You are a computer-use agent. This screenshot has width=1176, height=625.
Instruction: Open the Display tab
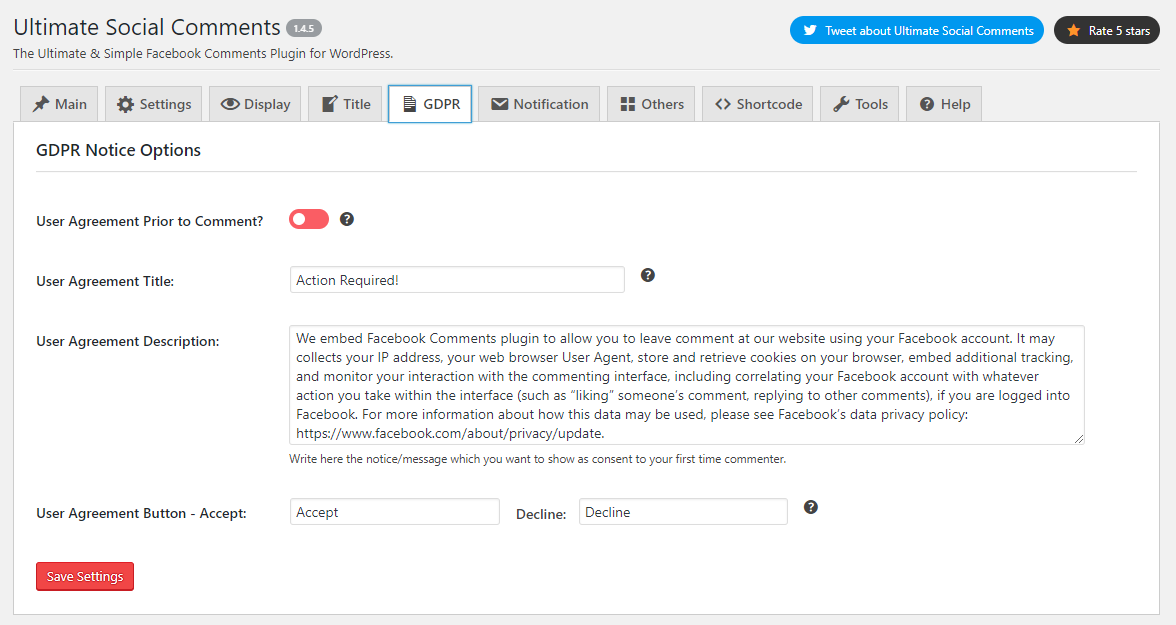[255, 104]
